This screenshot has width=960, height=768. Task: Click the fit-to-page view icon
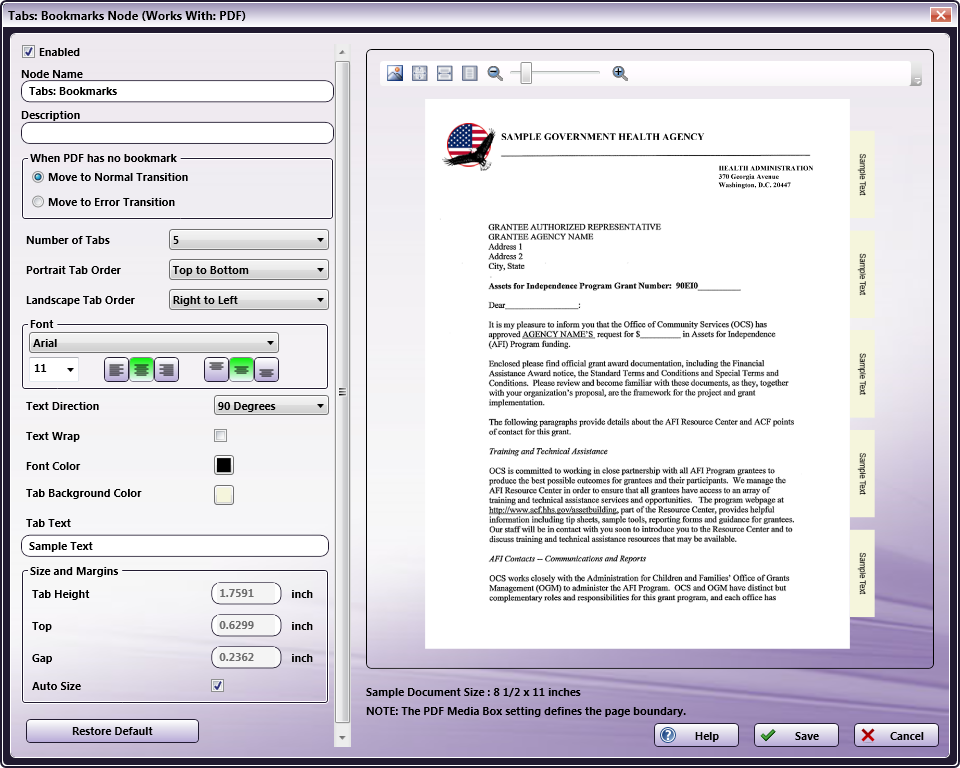420,73
